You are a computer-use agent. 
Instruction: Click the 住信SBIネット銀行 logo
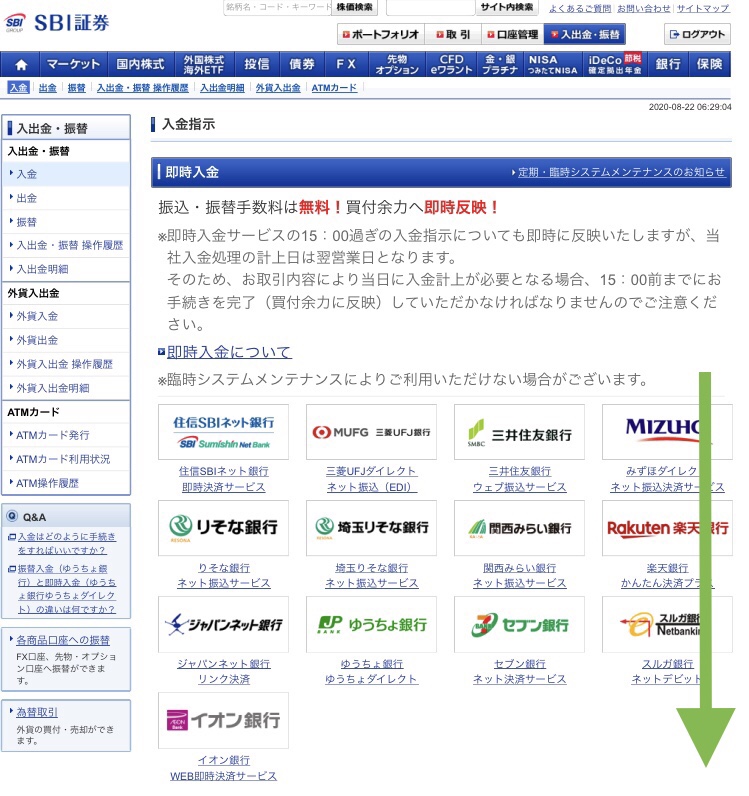pos(223,432)
